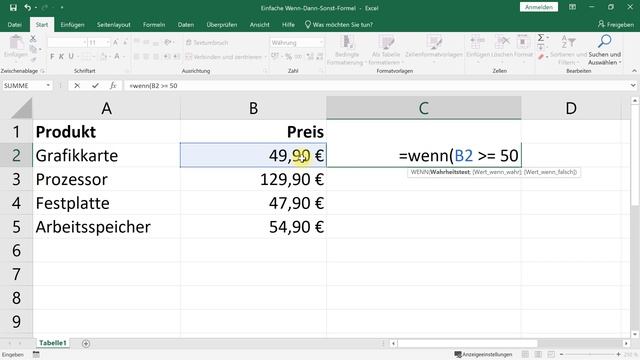Toggle Bold F formatting
The height and width of the screenshot is (360, 640).
click(x=52, y=56)
